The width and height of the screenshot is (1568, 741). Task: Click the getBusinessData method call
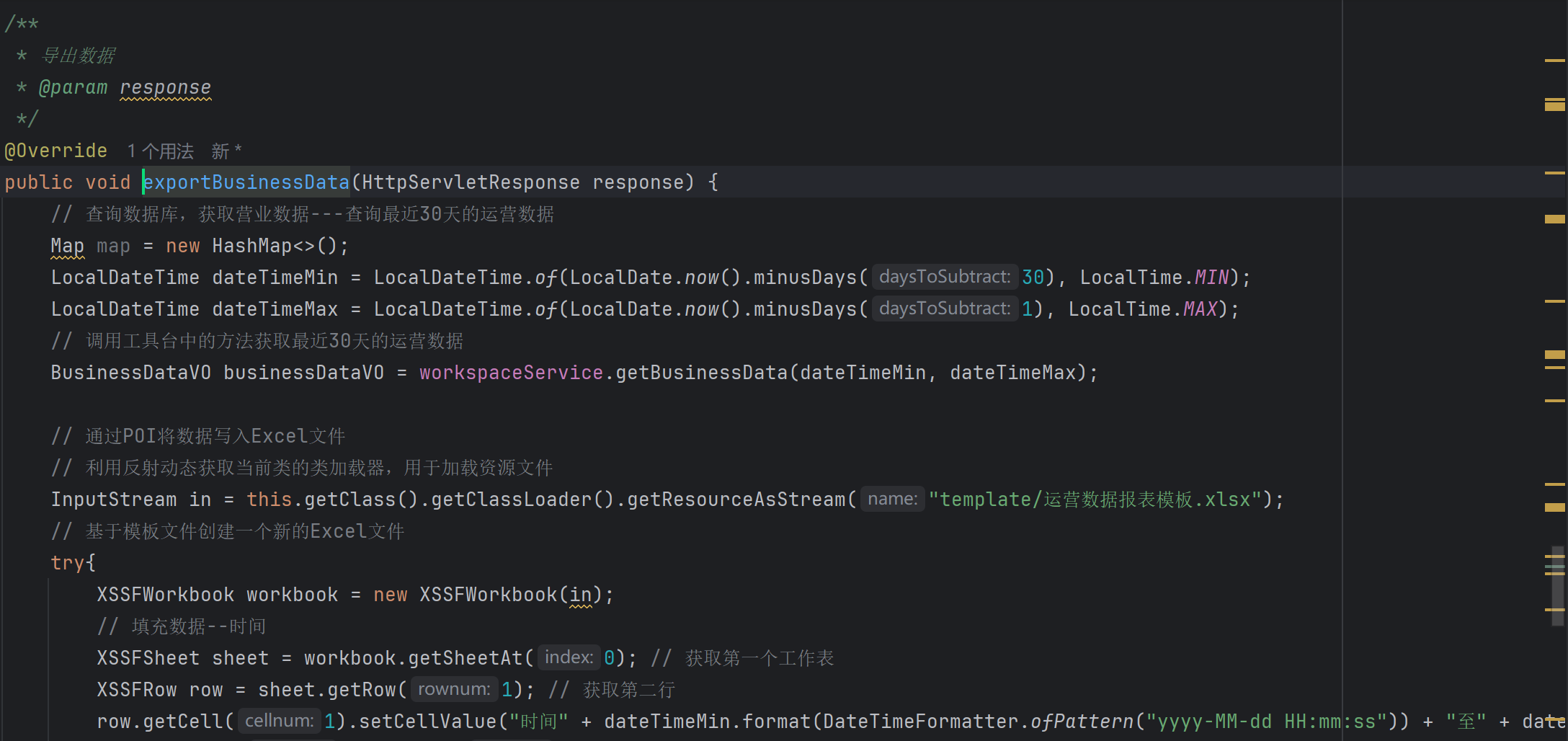point(702,373)
